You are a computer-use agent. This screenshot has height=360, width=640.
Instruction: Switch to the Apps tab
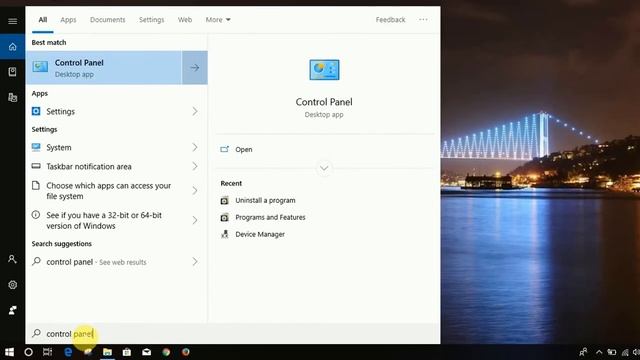point(68,20)
